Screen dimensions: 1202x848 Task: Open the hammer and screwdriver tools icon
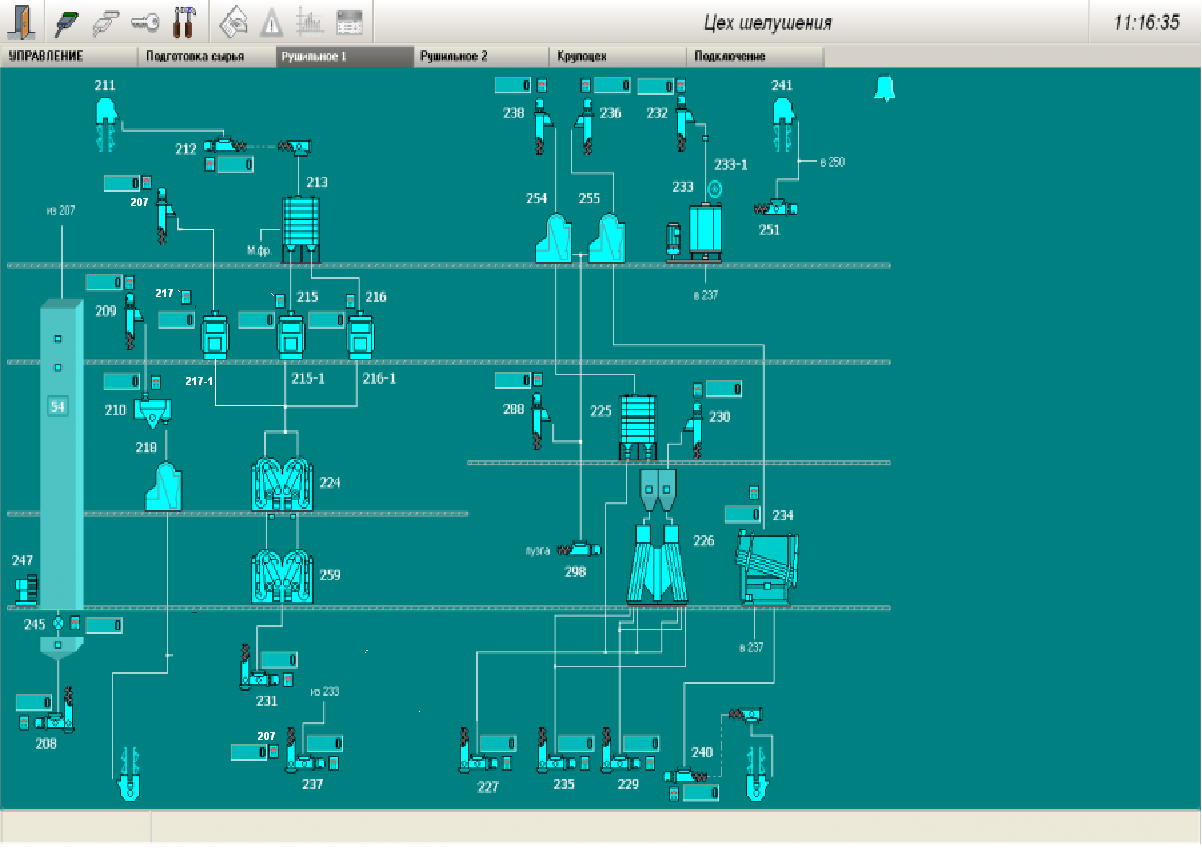pyautogui.click(x=184, y=20)
